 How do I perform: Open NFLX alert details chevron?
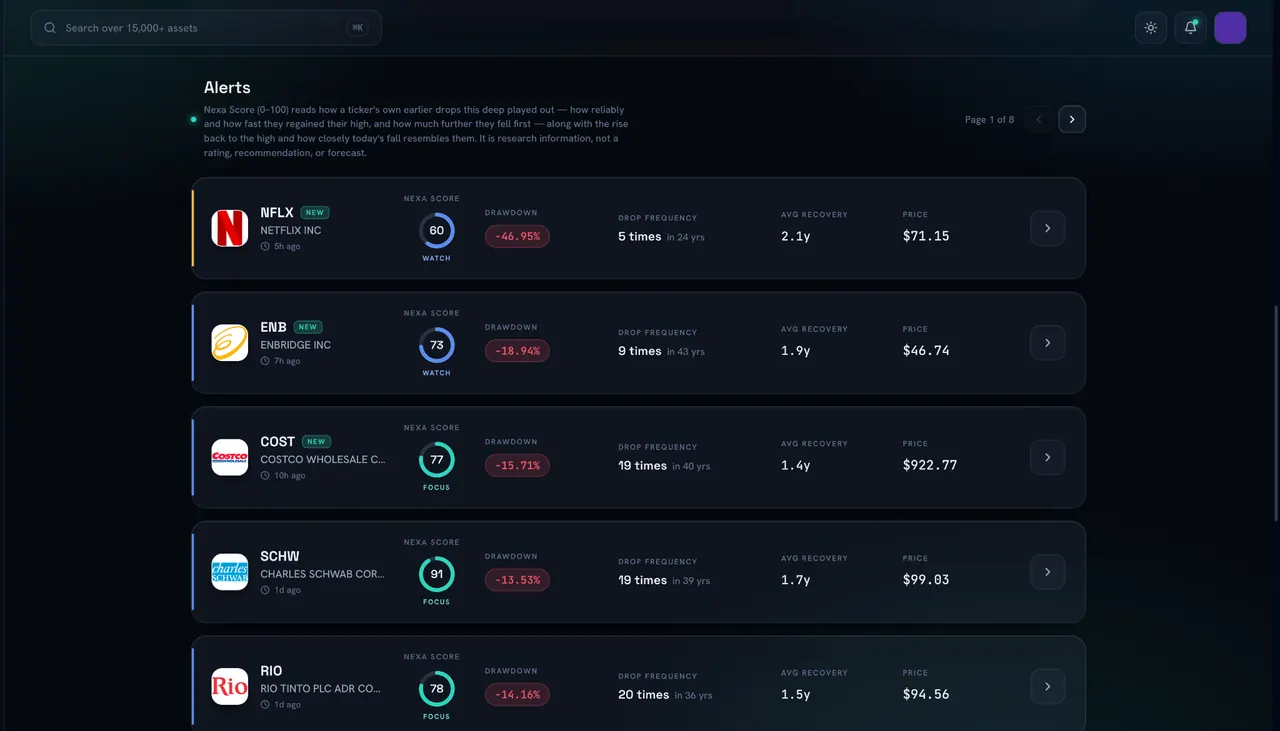point(1047,228)
